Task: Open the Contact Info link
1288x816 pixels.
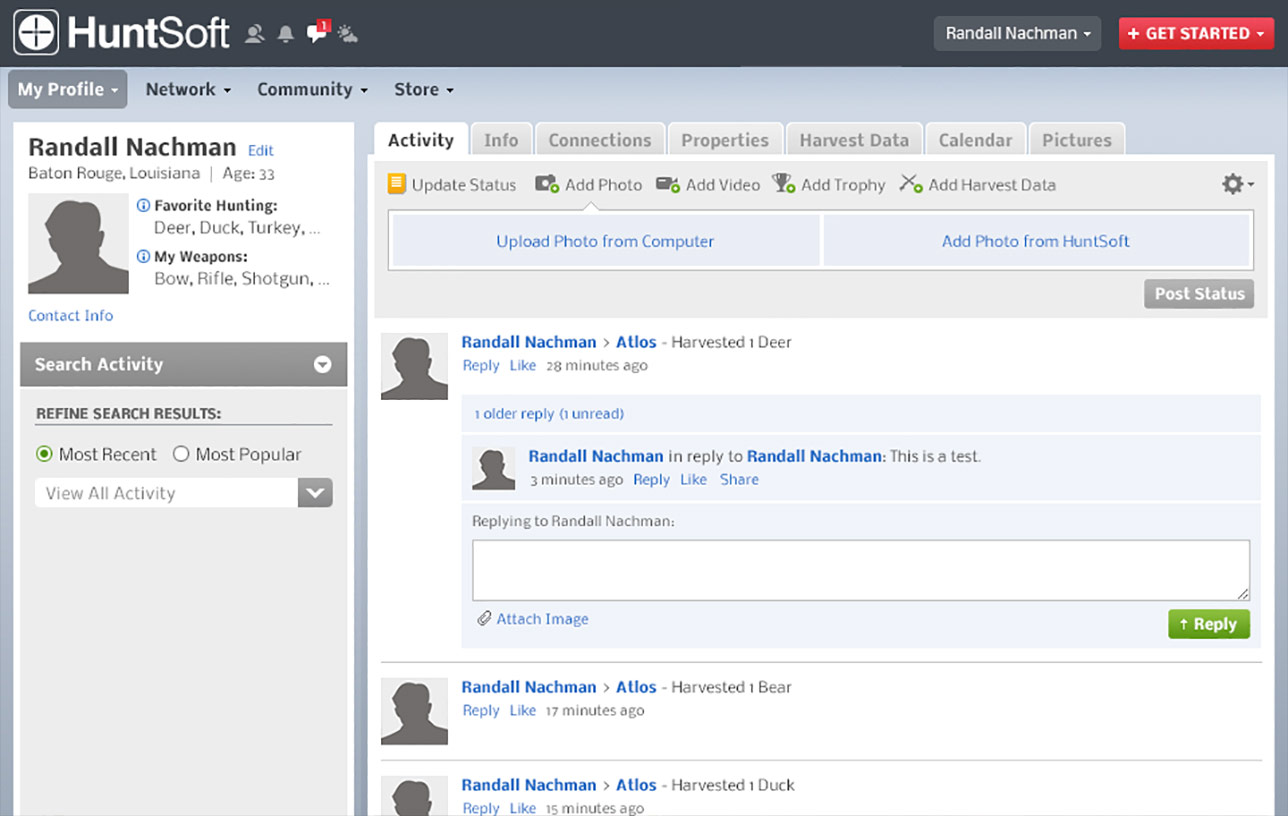Action: 70,315
